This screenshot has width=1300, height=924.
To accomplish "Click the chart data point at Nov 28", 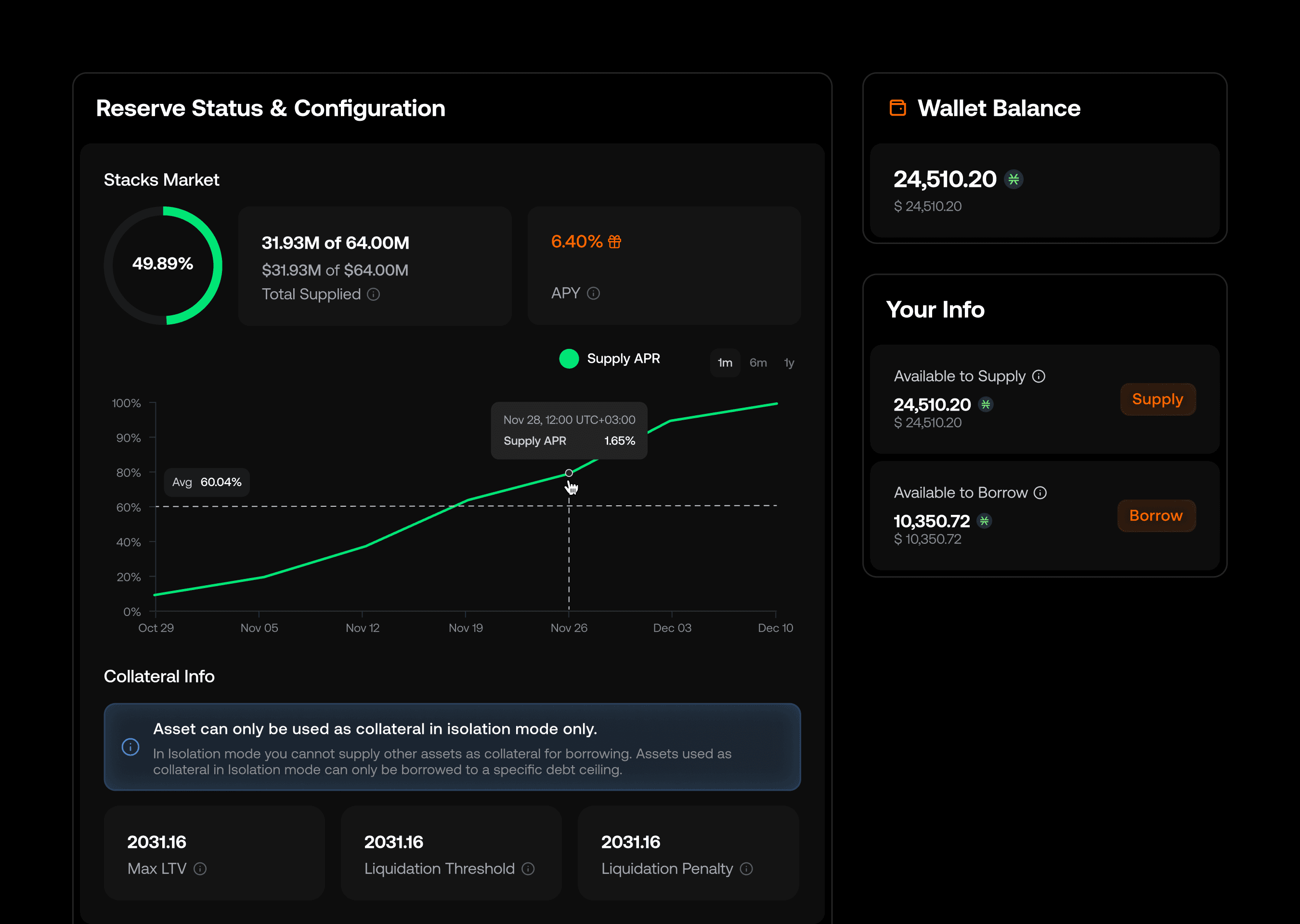I will pyautogui.click(x=569, y=473).
